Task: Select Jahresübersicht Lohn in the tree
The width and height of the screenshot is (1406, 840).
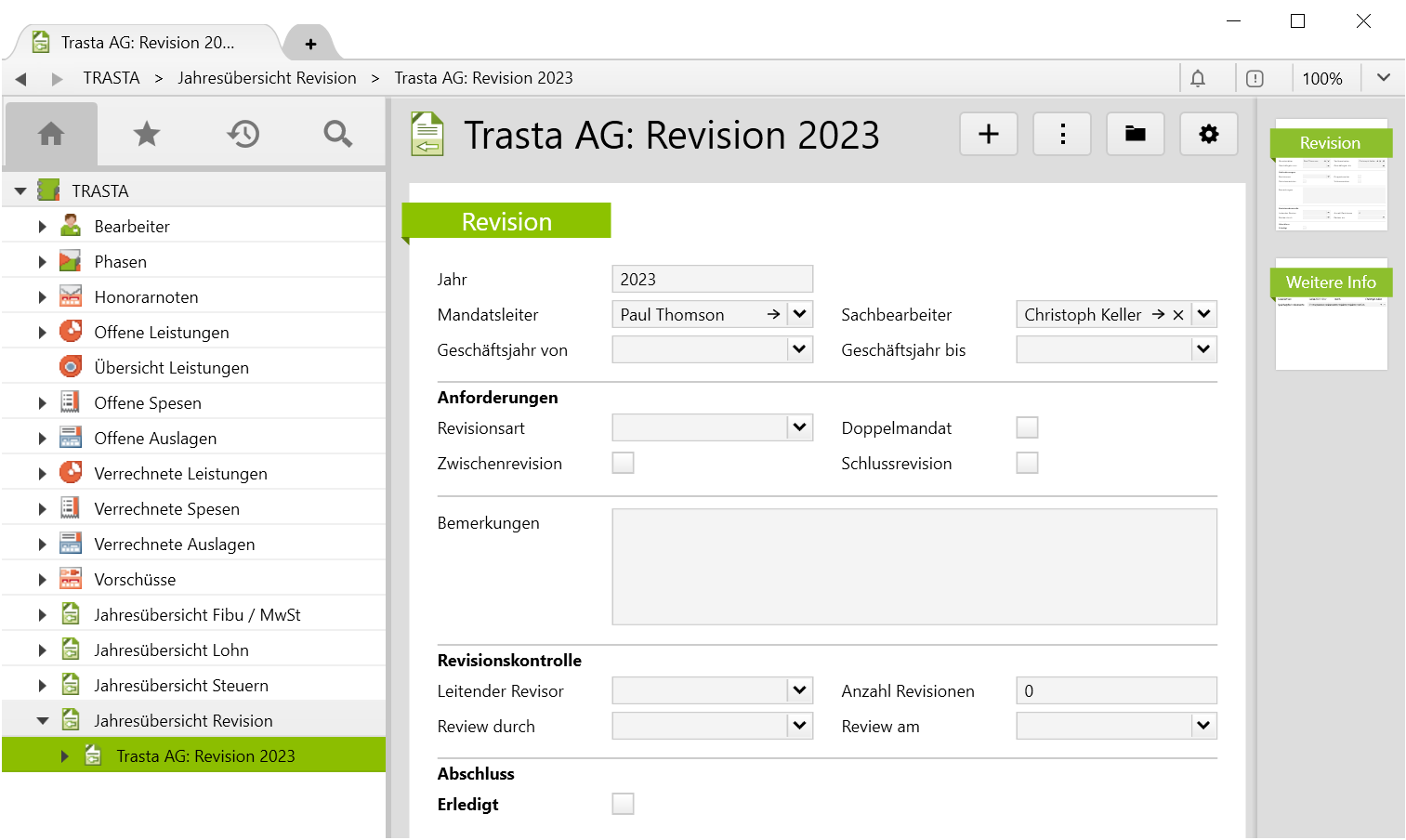Action: pos(171,650)
